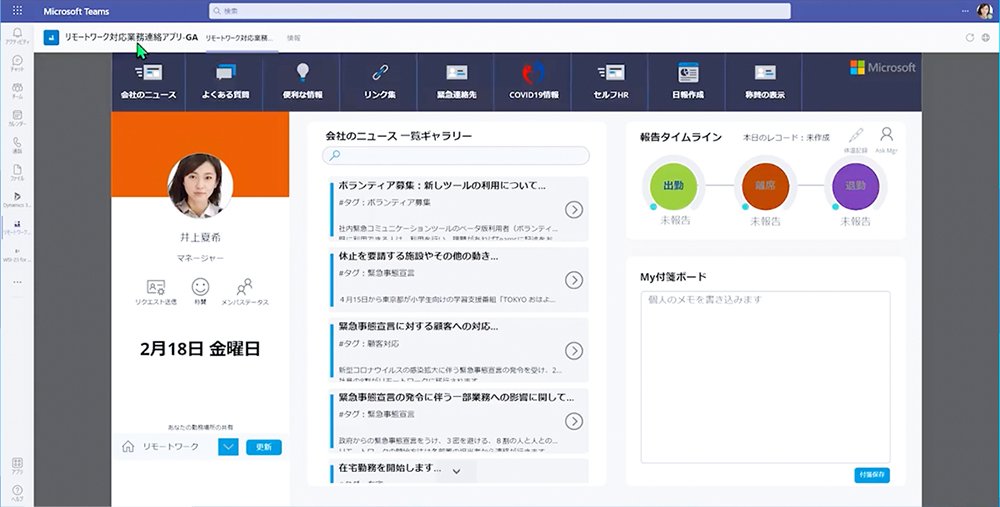Open 便利な情報 lightbulb icon

pyautogui.click(x=303, y=73)
